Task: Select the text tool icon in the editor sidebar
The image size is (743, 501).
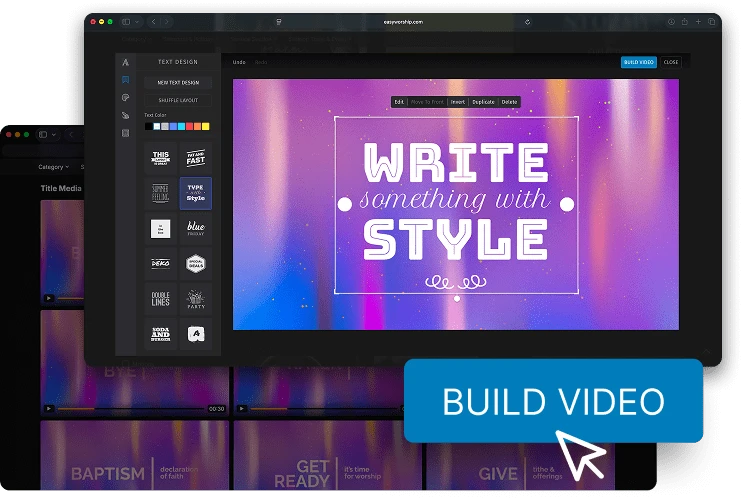Action: point(126,62)
